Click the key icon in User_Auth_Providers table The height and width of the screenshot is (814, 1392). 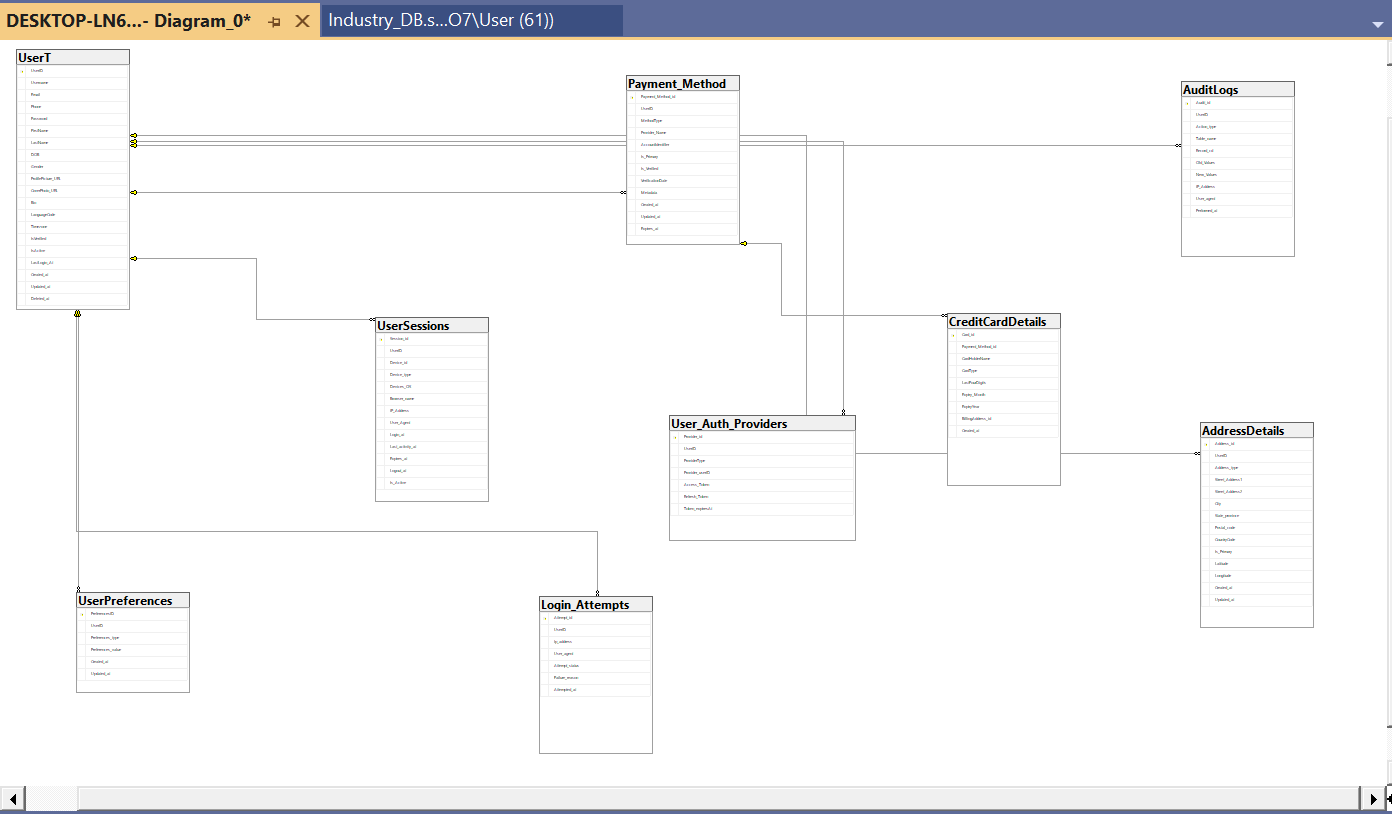(x=675, y=437)
